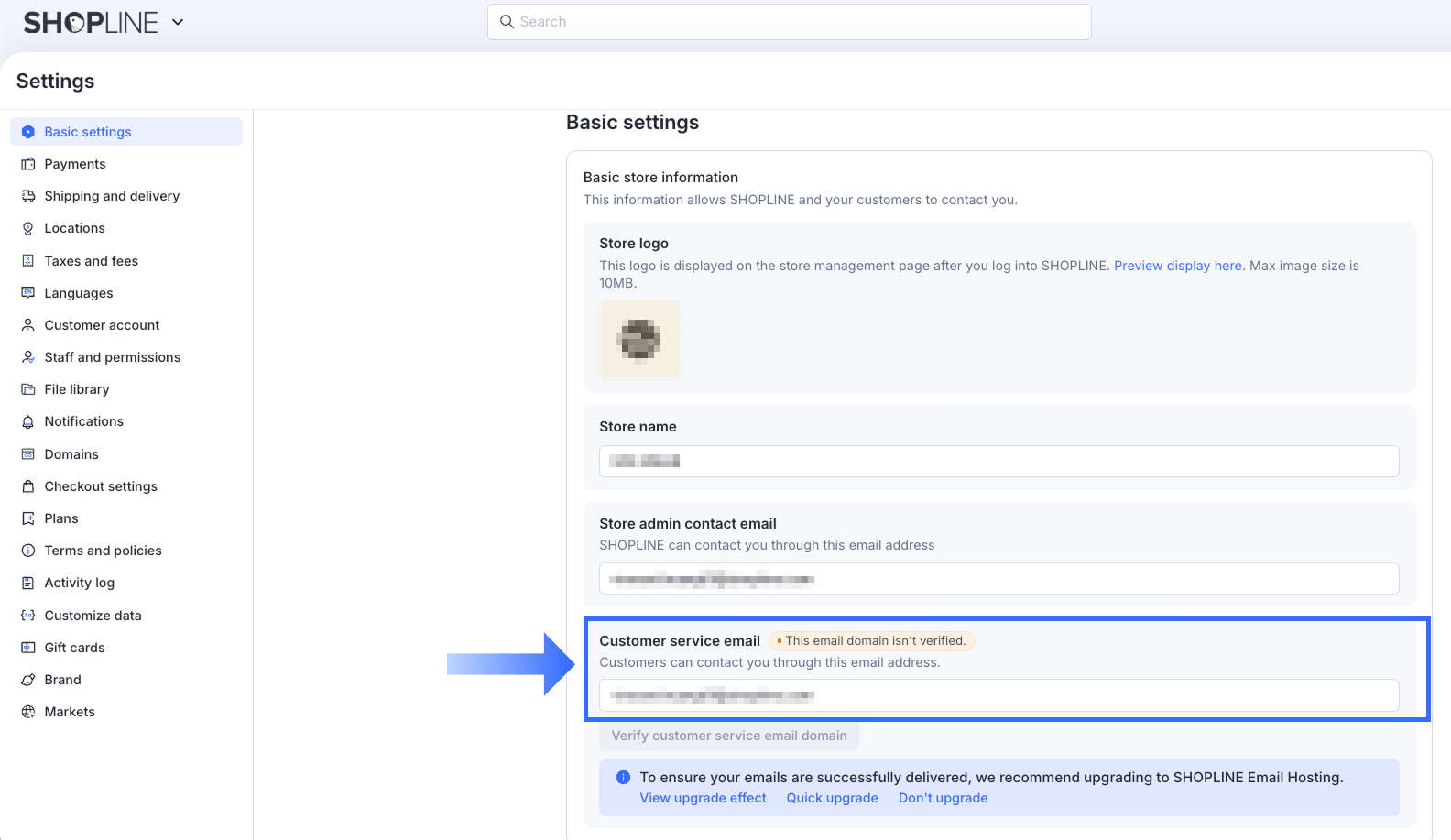Click Verify customer service email domain button

pos(729,736)
